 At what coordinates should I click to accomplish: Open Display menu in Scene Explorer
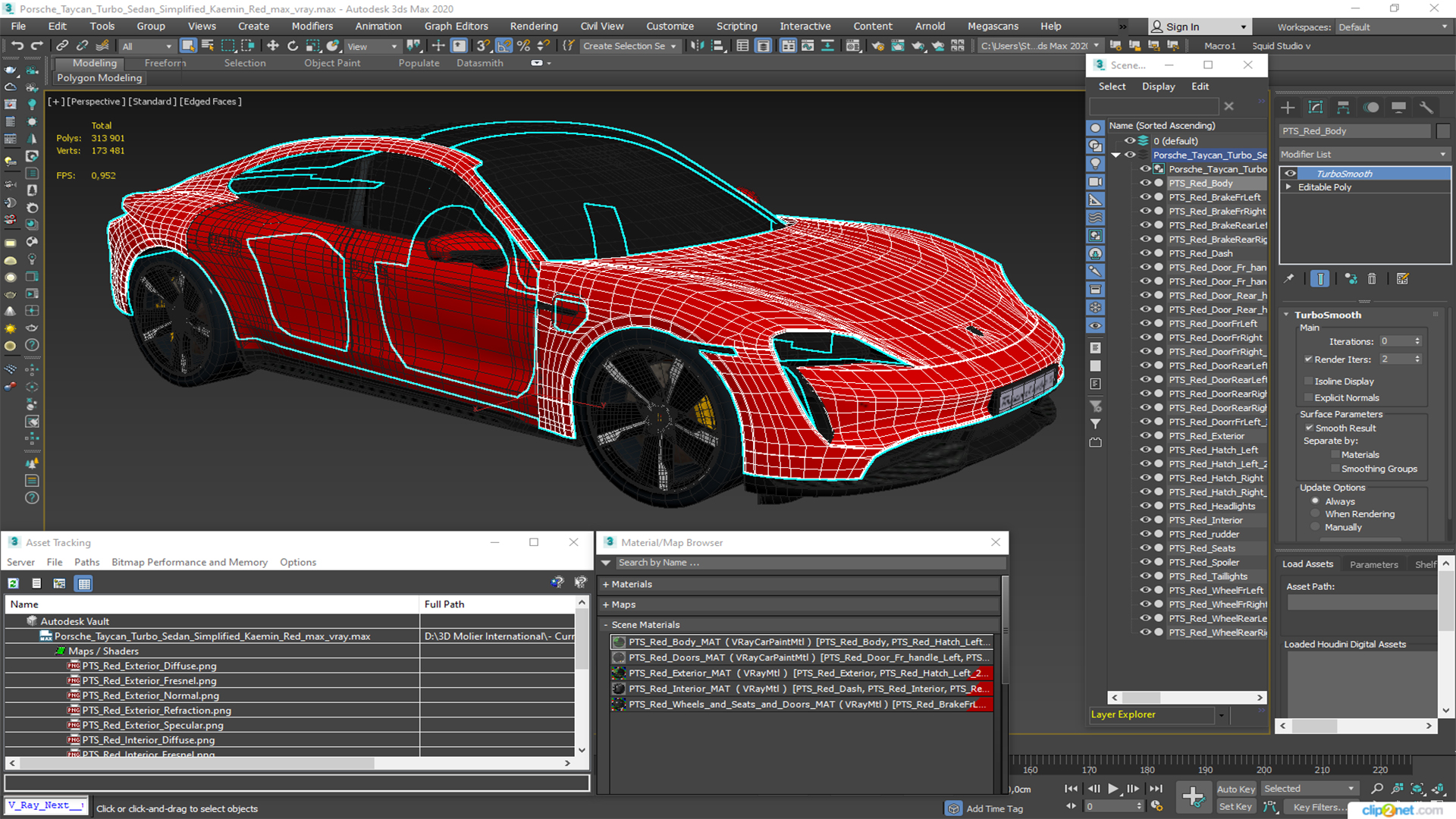(x=1158, y=86)
